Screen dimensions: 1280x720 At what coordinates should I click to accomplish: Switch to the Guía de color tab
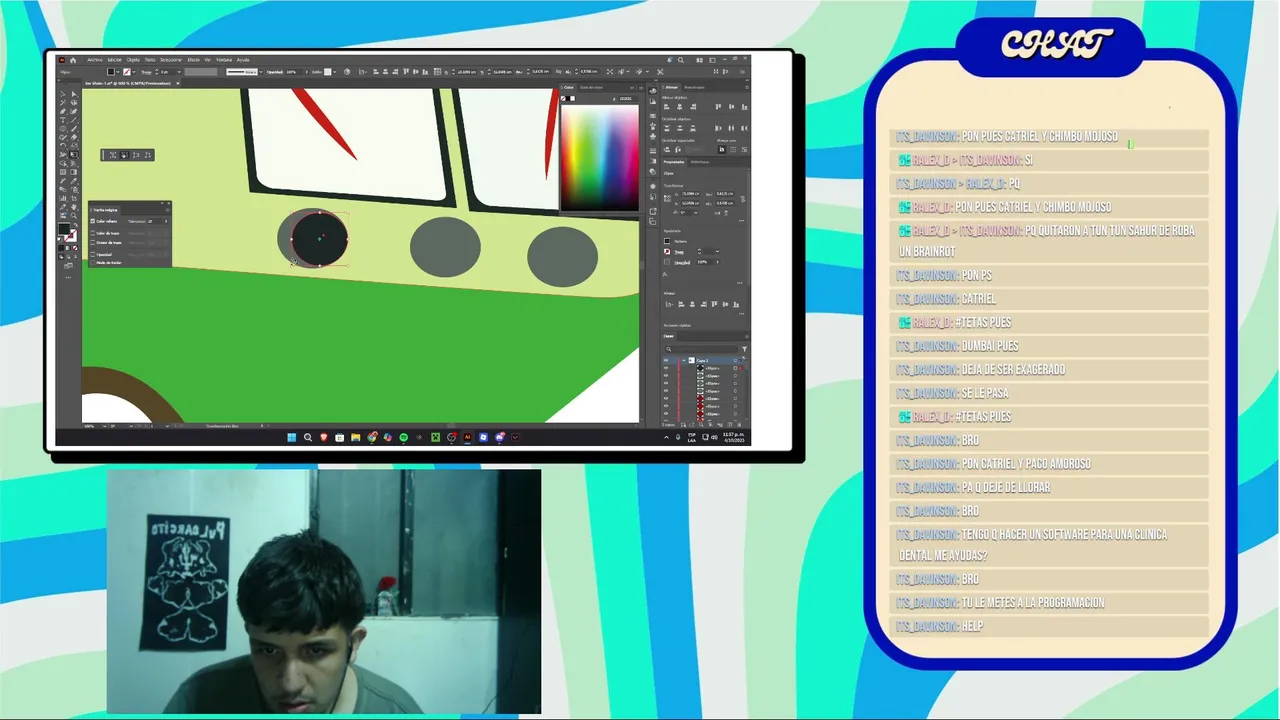(591, 87)
